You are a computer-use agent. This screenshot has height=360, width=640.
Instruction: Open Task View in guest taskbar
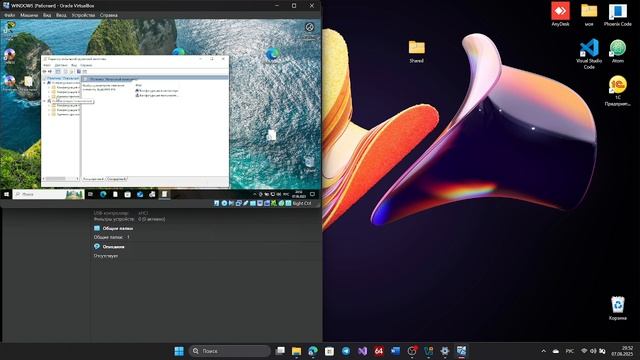tap(90, 194)
